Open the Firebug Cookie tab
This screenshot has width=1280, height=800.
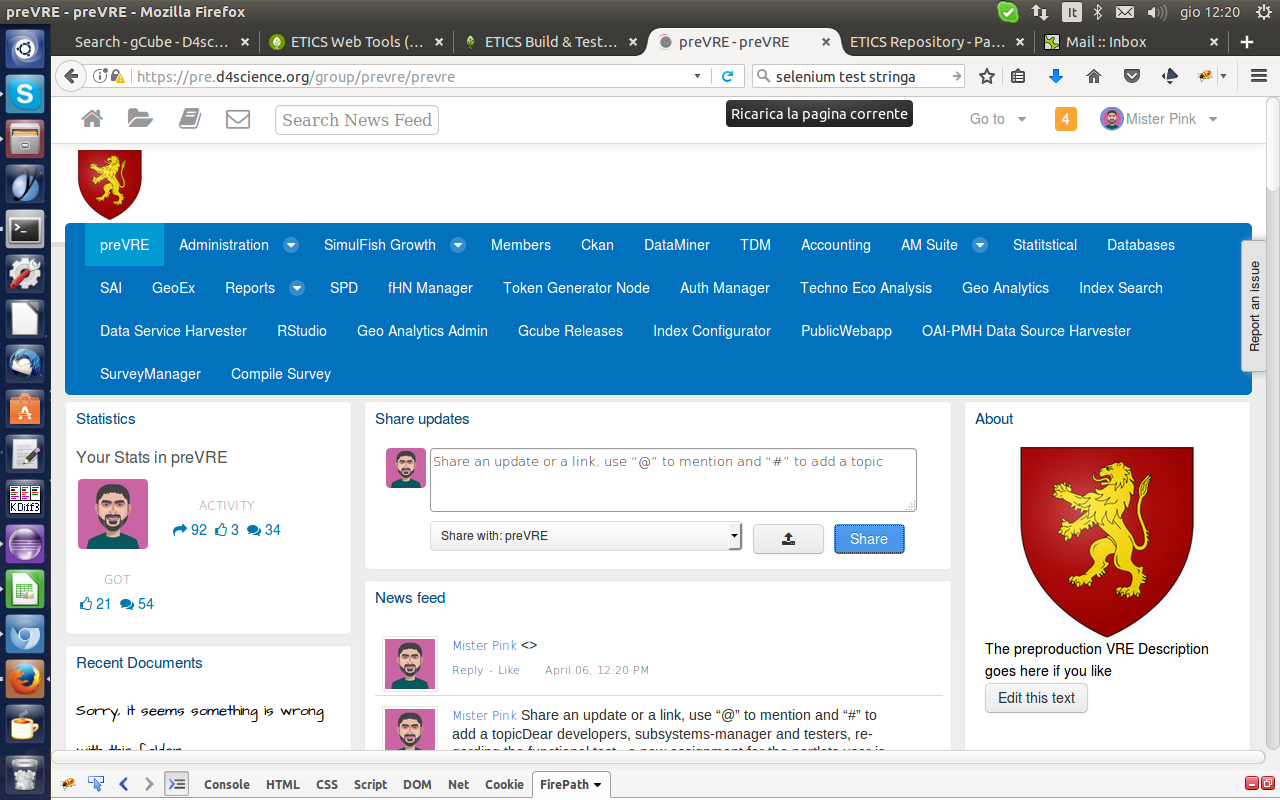pyautogui.click(x=504, y=784)
